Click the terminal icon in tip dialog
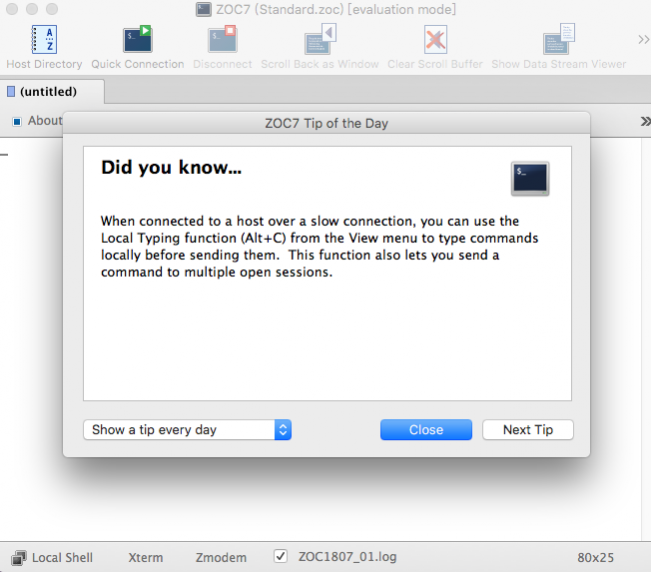Screen dimensions: 651x572 coord(530,178)
